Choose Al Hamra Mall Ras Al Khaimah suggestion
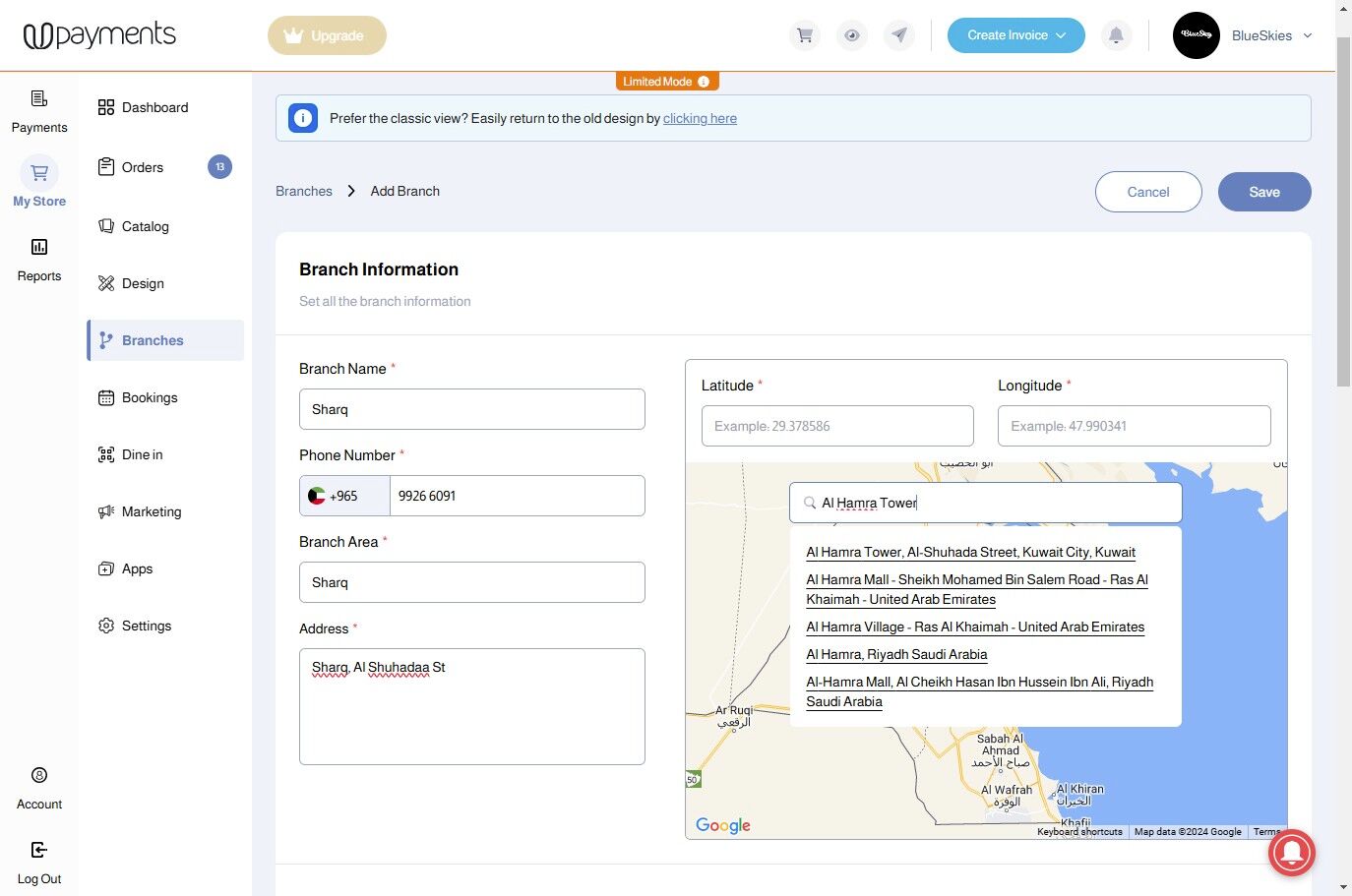Image resolution: width=1352 pixels, height=896 pixels. [x=977, y=589]
